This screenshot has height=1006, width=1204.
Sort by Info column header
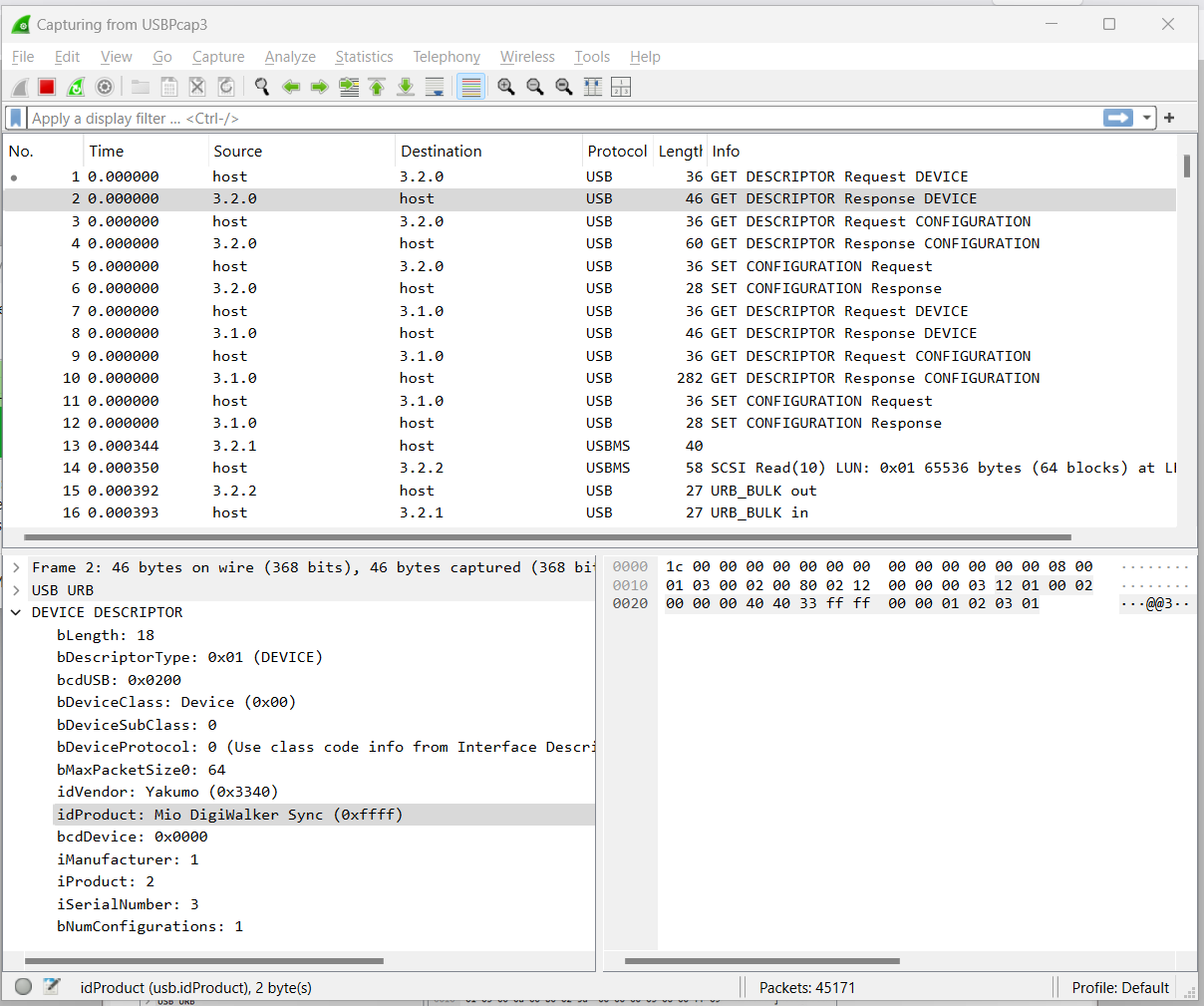[942, 151]
